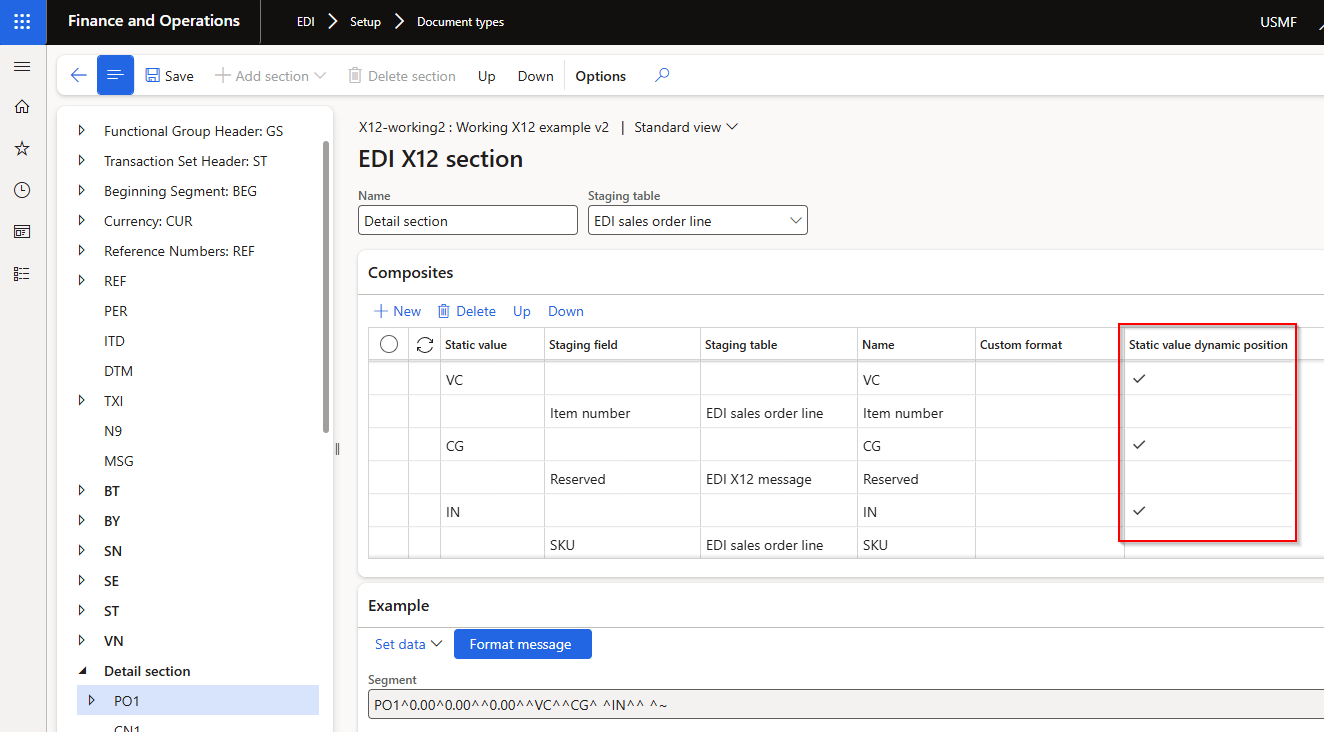Viewport: 1324px width, 732px height.
Task: Click the Item number staging field cell
Action: pyautogui.click(x=622, y=412)
